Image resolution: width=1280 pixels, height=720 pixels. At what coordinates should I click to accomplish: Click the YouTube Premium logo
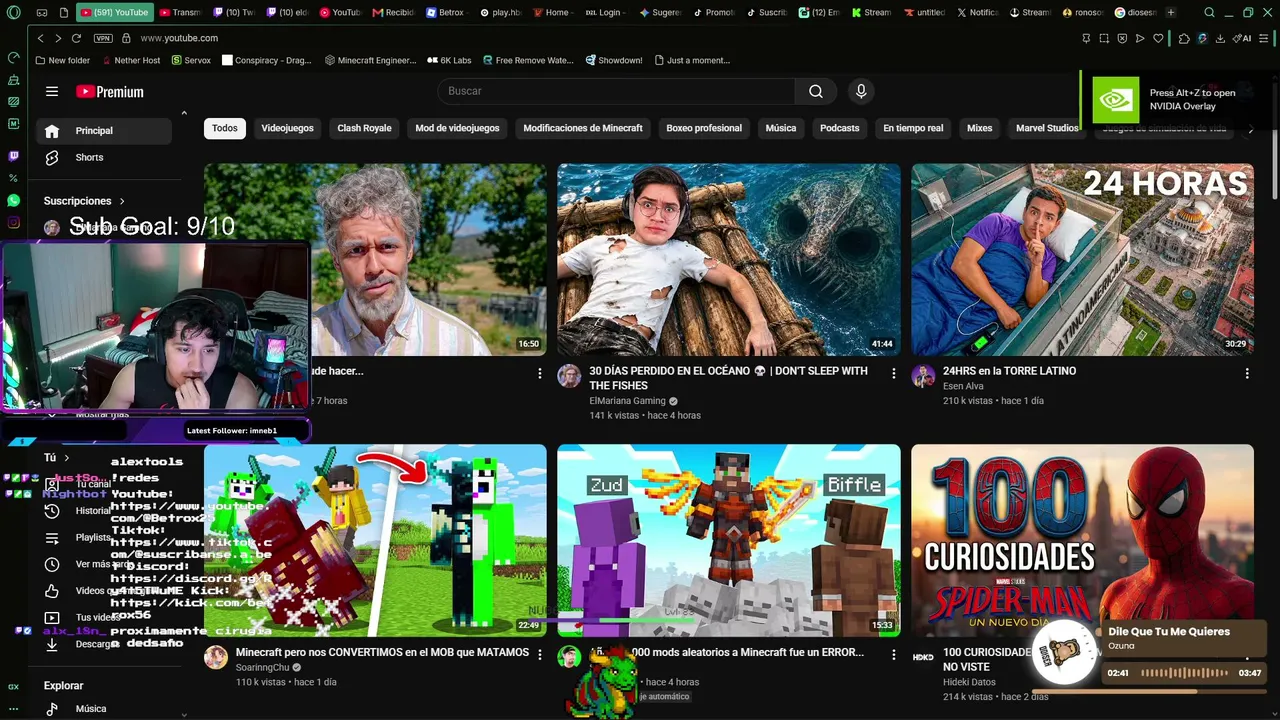pos(110,91)
